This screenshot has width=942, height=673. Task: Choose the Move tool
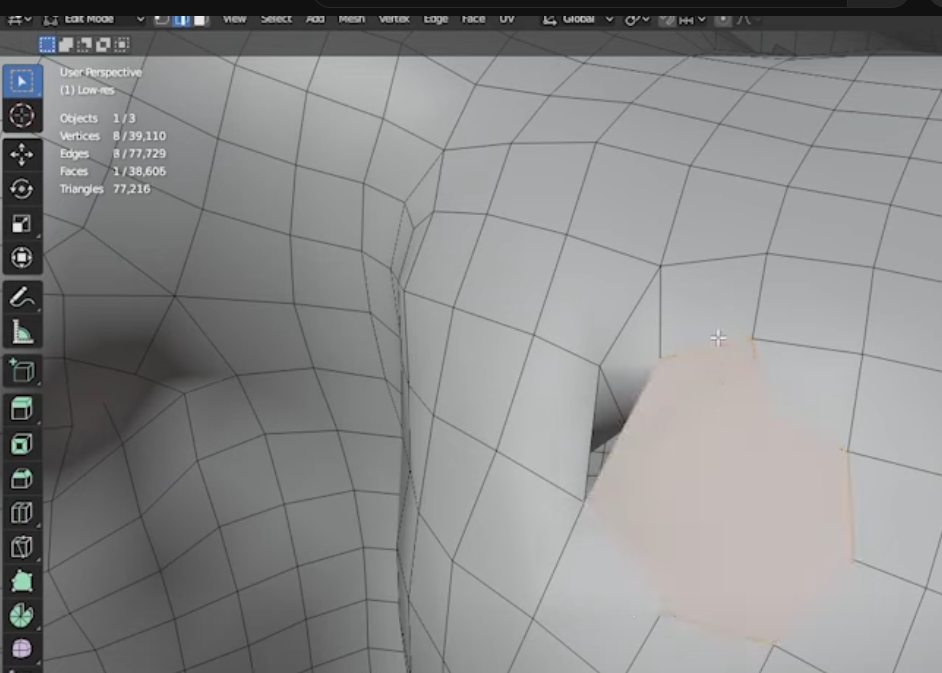click(21, 154)
